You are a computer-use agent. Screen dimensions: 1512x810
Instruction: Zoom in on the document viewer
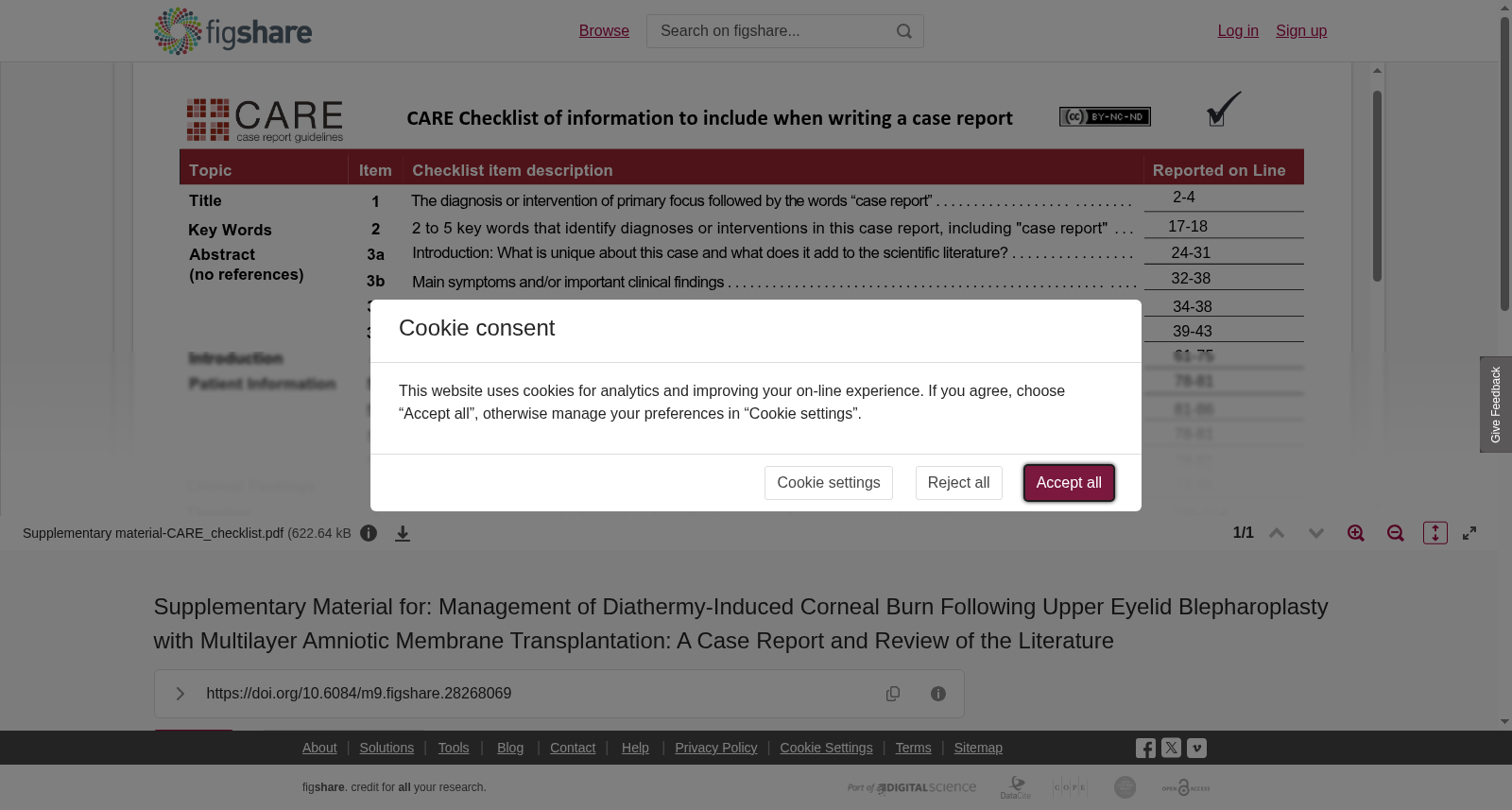tap(1356, 533)
